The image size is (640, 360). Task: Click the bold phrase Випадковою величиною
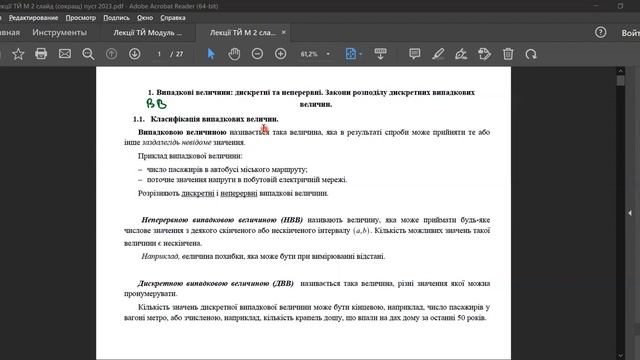[x=182, y=132]
